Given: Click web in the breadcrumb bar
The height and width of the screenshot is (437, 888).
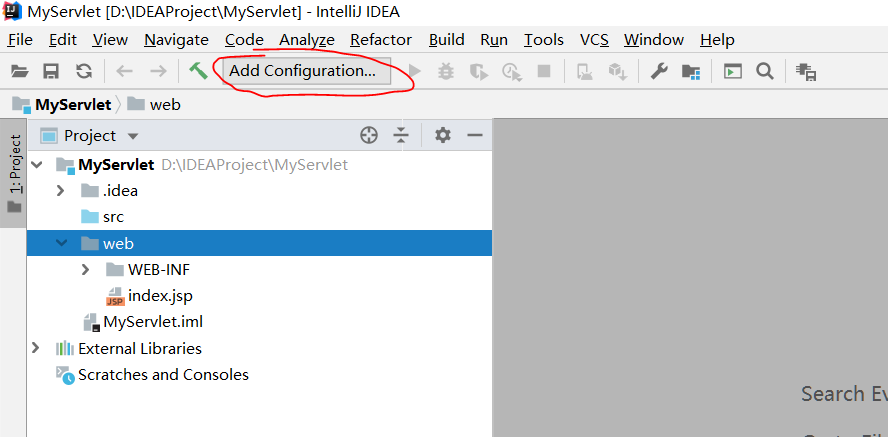Looking at the screenshot, I should [x=165, y=105].
